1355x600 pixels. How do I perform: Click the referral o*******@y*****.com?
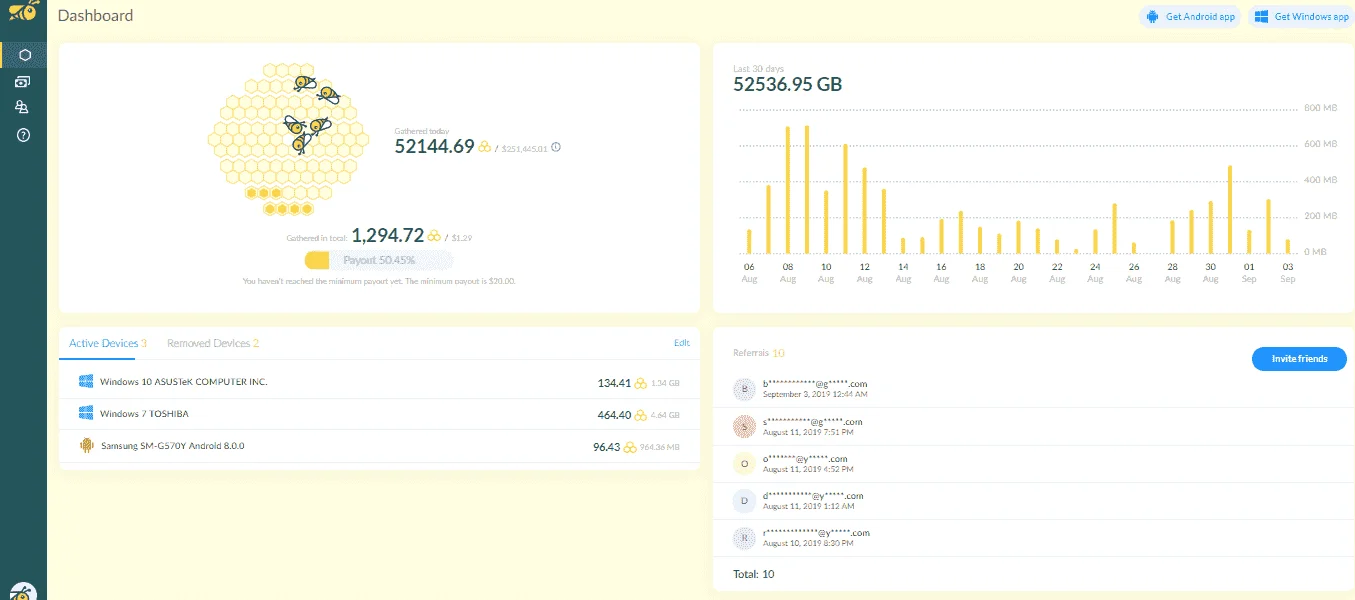(805, 459)
